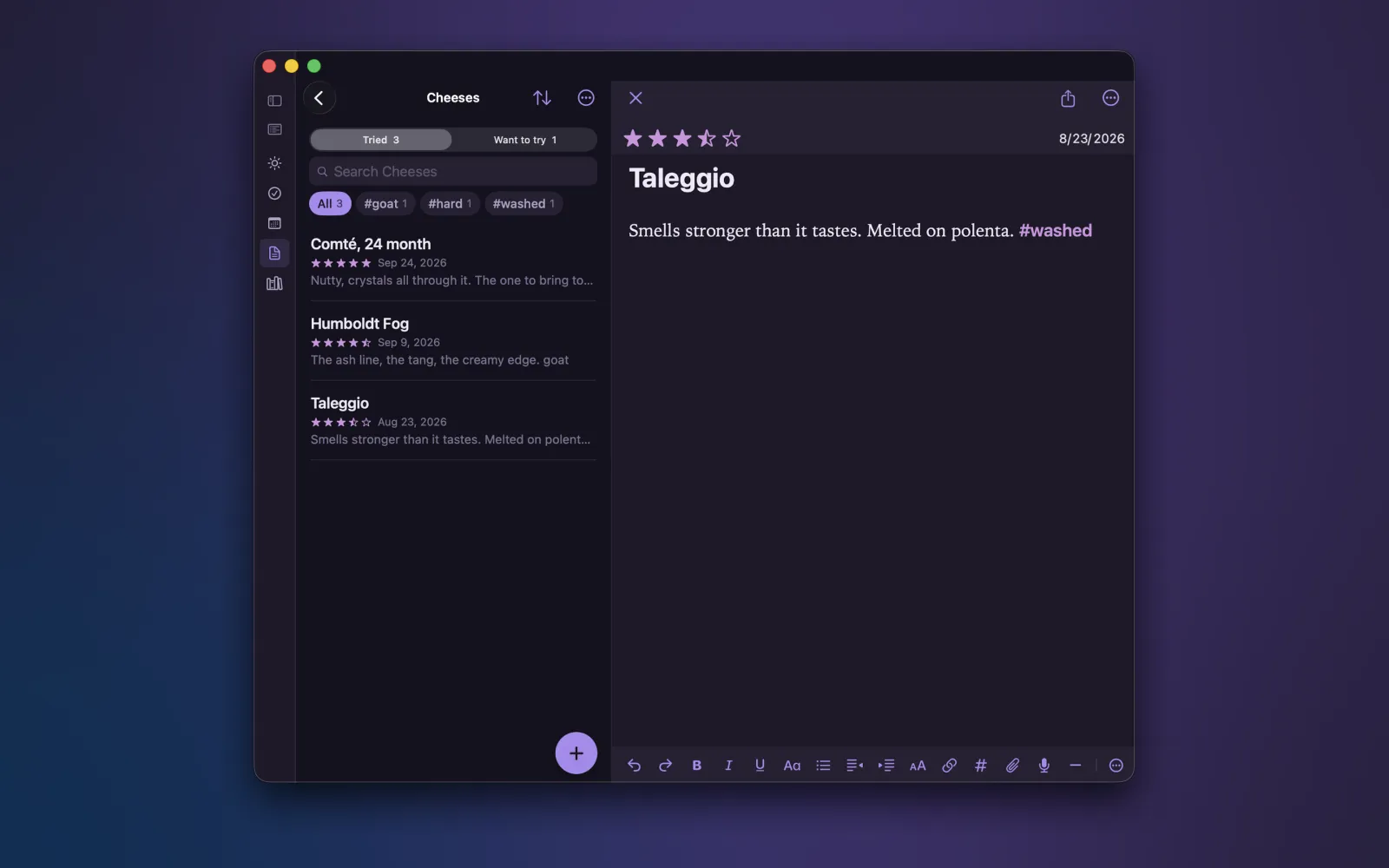Redo the edit in the toolbar

[665, 766]
